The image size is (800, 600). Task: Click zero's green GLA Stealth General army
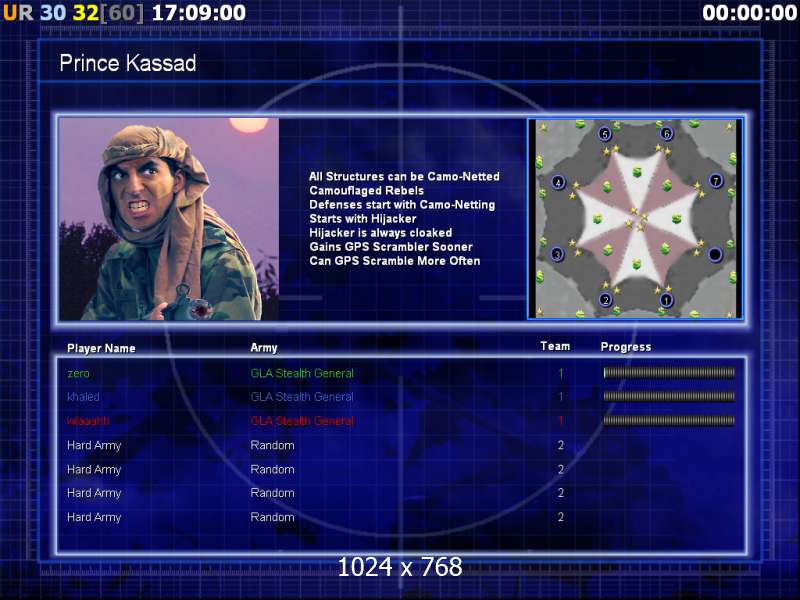click(x=302, y=373)
